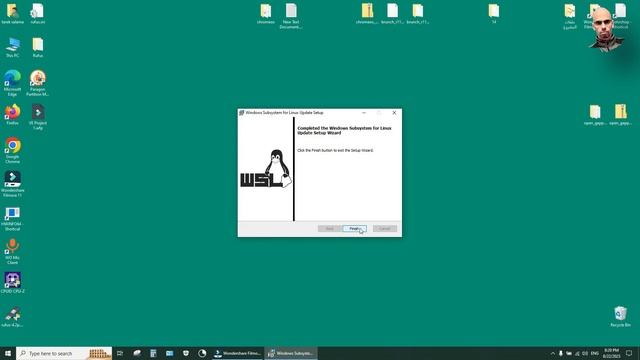Screen dimensions: 640x360
Task: Select the New Text Document file
Action: pos(291,16)
